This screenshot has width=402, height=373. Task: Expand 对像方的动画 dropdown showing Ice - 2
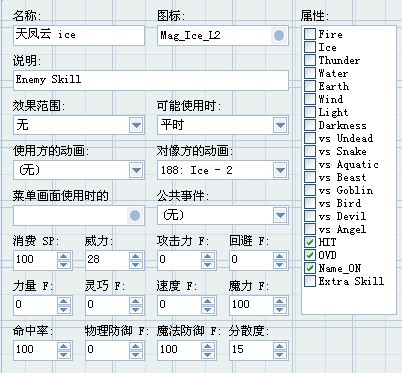[x=280, y=170]
